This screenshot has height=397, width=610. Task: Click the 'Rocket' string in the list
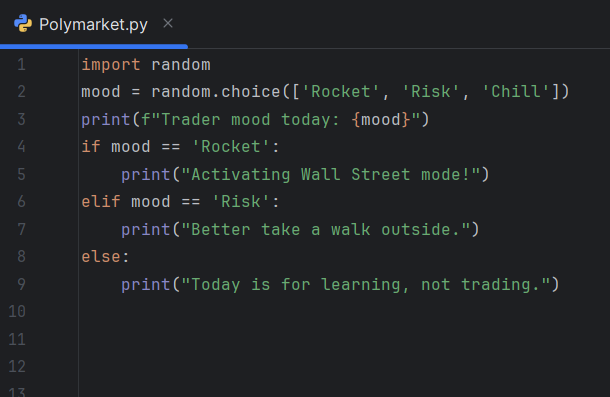click(x=340, y=92)
